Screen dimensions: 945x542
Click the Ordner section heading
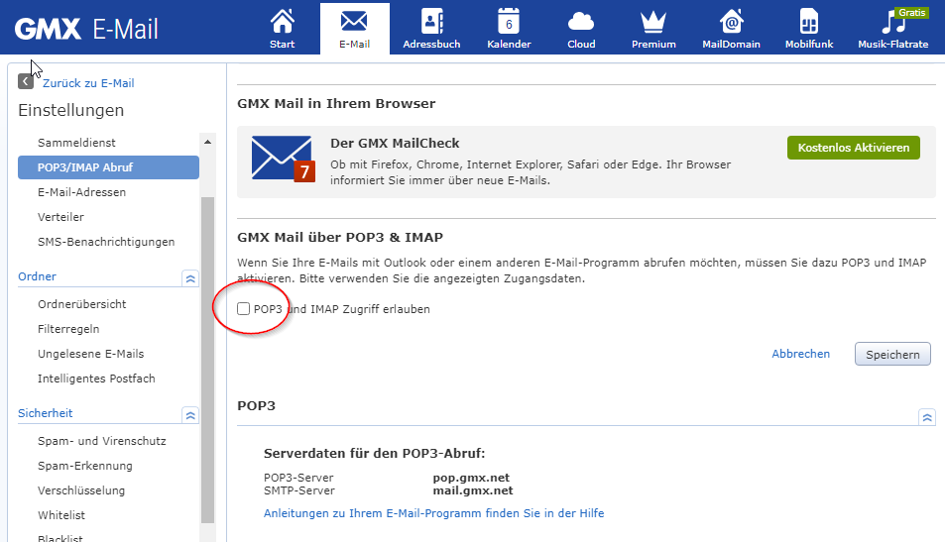[x=37, y=277]
